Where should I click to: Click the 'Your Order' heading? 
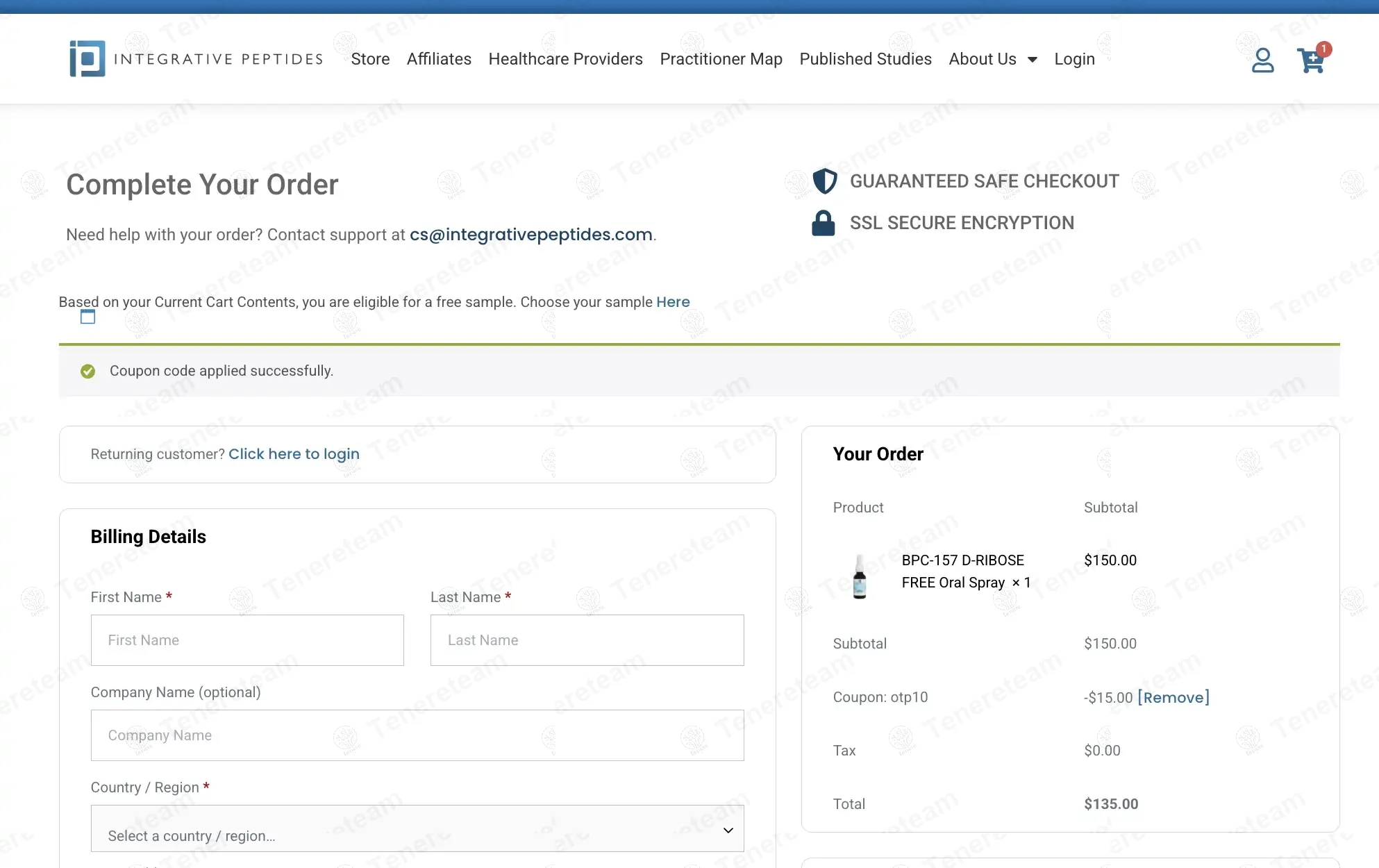tap(878, 454)
